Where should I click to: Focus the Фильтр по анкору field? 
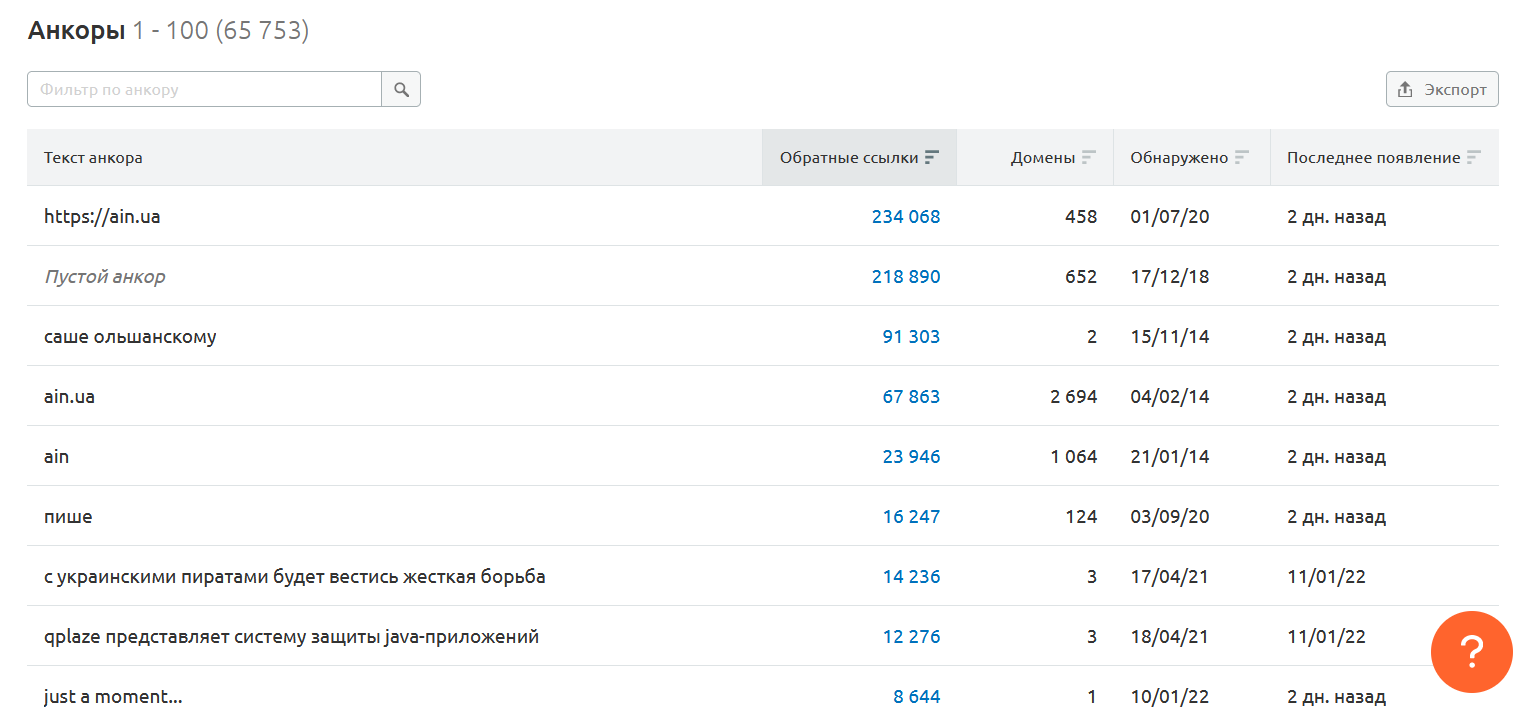pyautogui.click(x=204, y=89)
